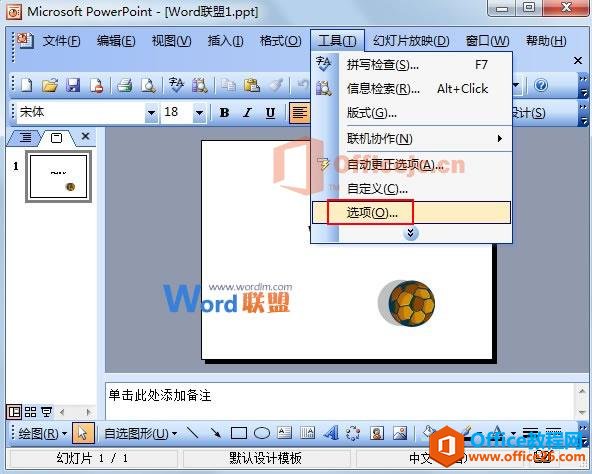Open the 编辑(E) menu

tap(116, 40)
